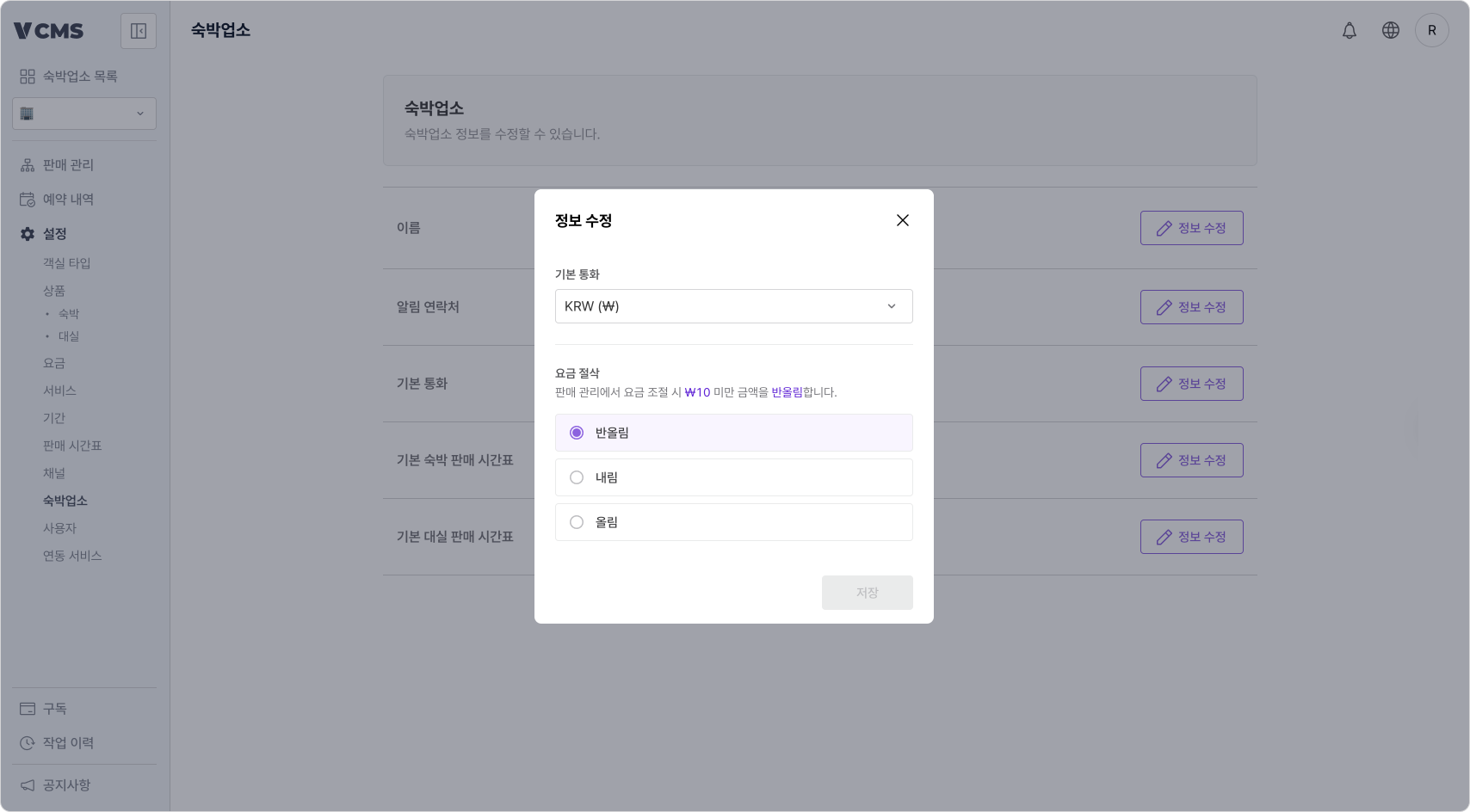Open the KRW currency dropdown
The image size is (1470, 812).
[733, 306]
